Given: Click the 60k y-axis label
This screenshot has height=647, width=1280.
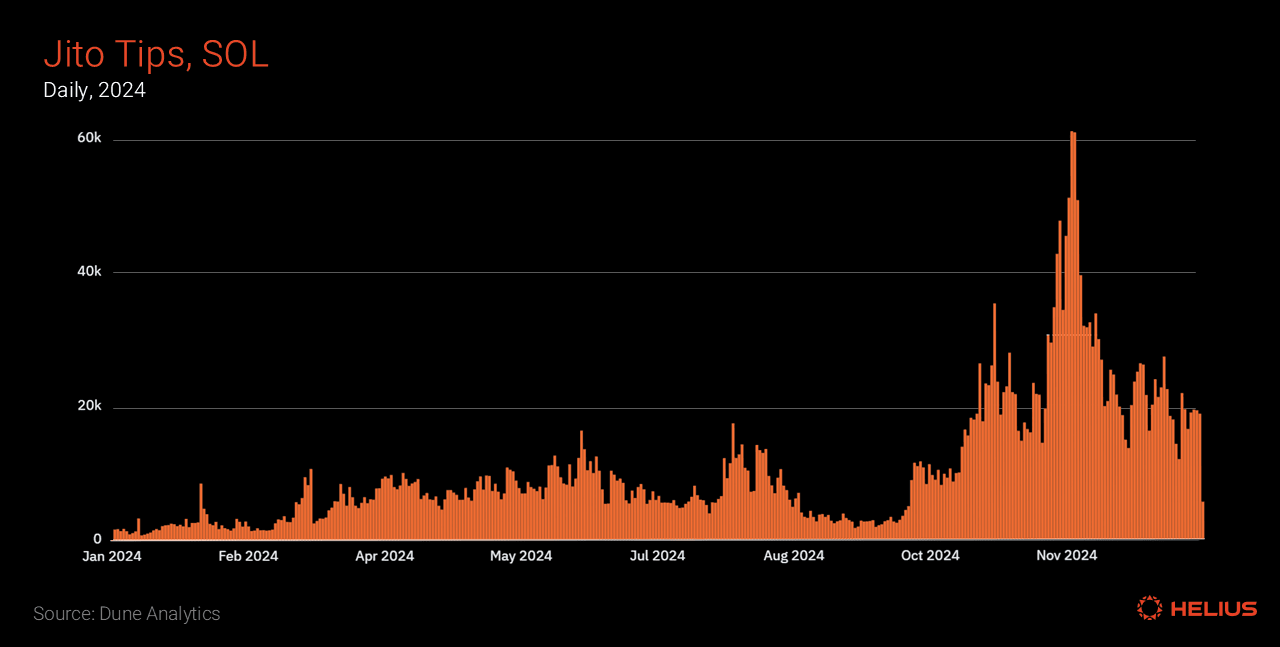Looking at the screenshot, I should pos(88,138).
